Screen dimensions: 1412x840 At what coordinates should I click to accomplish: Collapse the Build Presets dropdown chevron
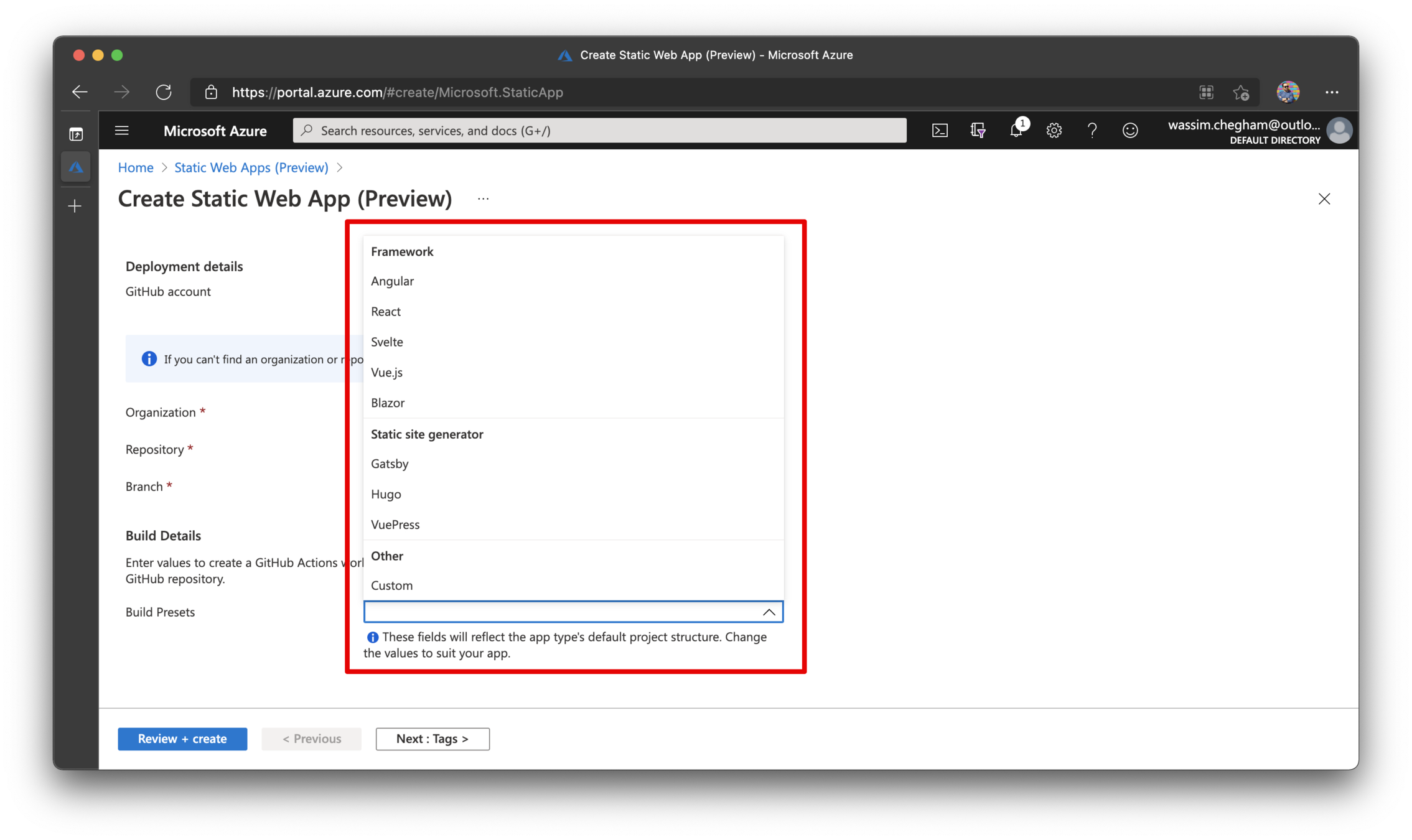pyautogui.click(x=769, y=612)
